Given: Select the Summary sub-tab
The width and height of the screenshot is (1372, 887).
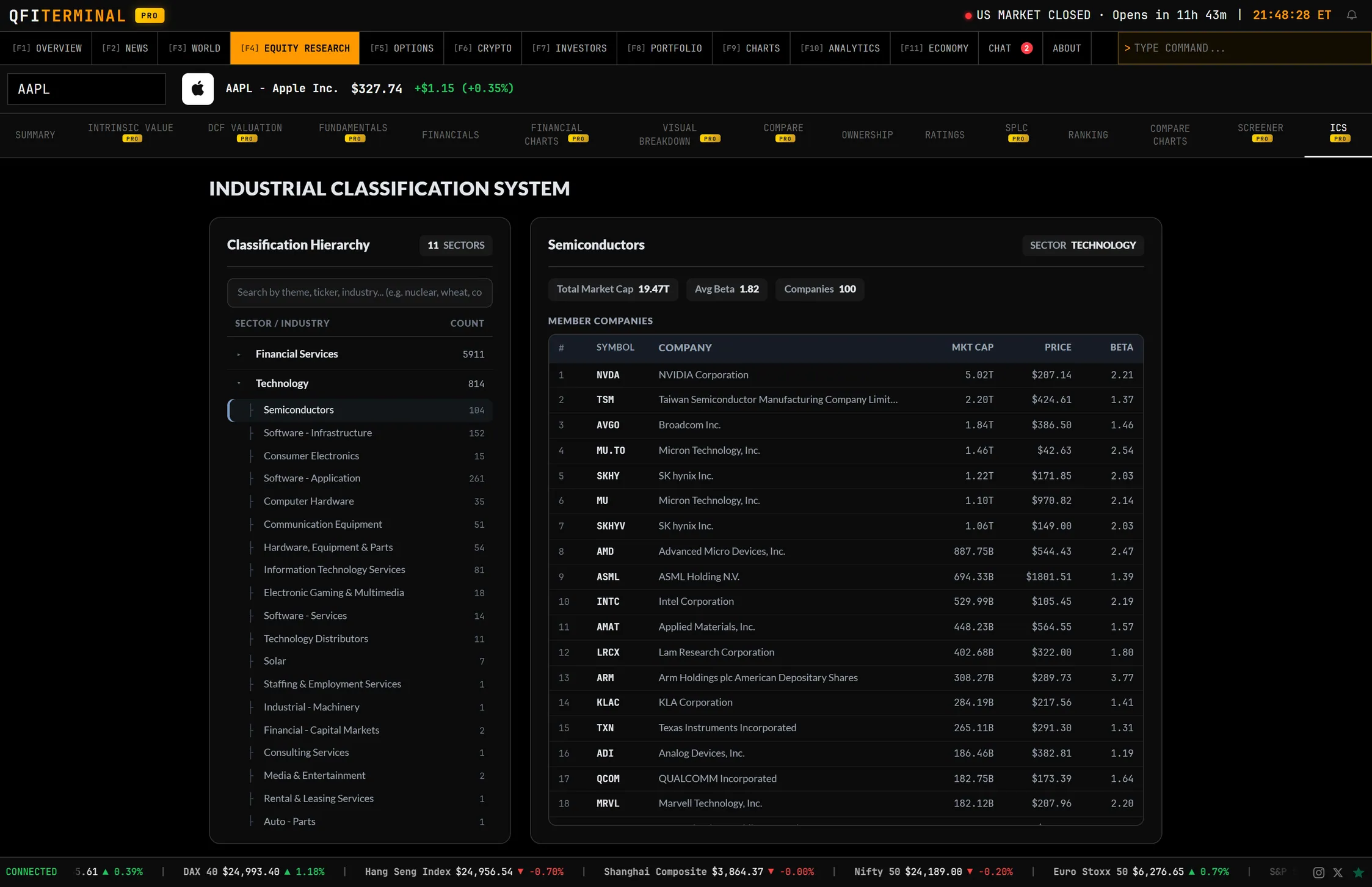Looking at the screenshot, I should pyautogui.click(x=35, y=135).
